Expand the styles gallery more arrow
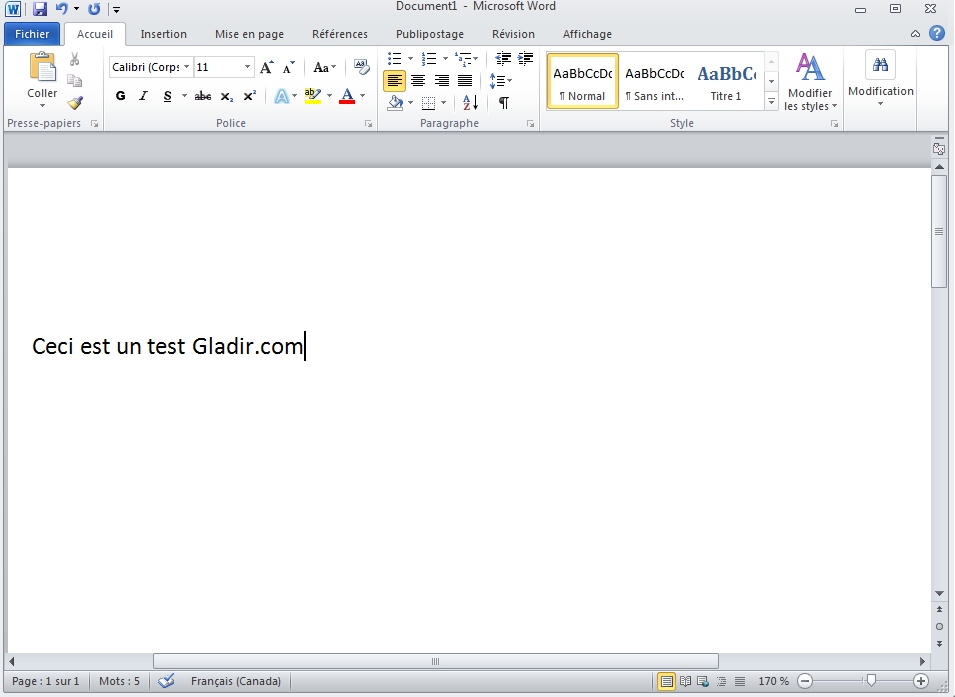This screenshot has width=955, height=697. [x=771, y=102]
